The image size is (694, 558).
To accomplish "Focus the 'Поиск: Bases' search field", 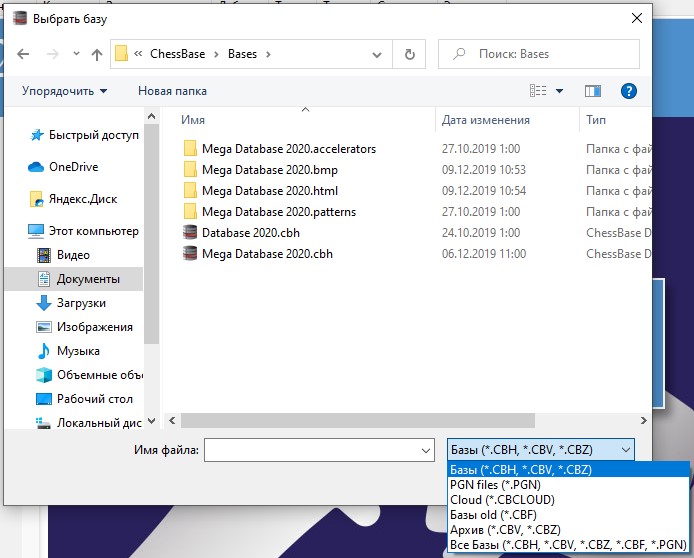I will click(x=539, y=54).
